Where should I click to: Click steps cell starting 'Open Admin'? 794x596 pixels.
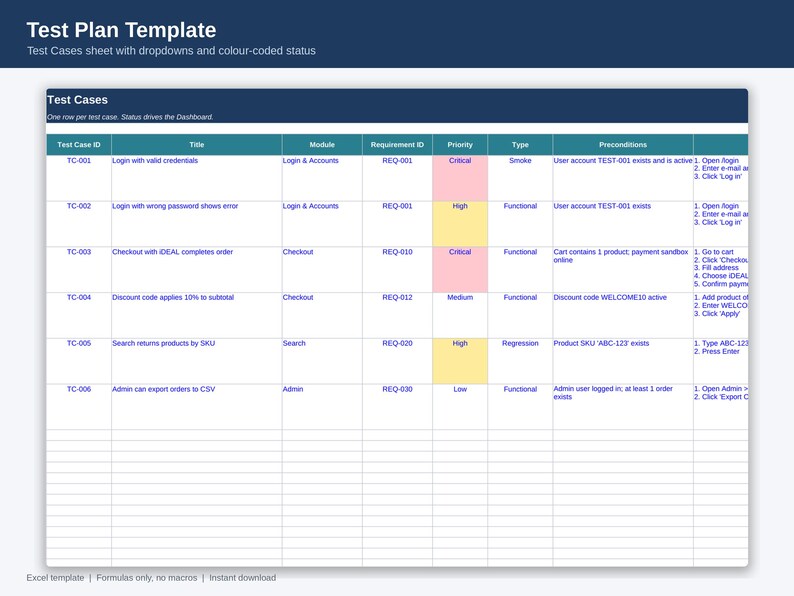tap(721, 407)
